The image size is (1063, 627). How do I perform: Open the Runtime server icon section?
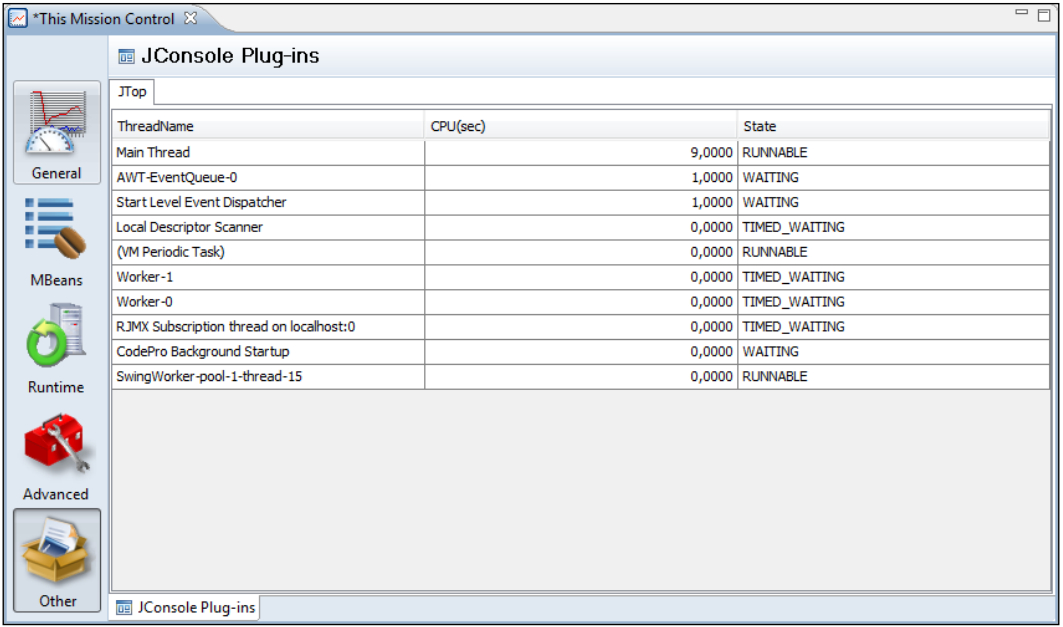57,337
